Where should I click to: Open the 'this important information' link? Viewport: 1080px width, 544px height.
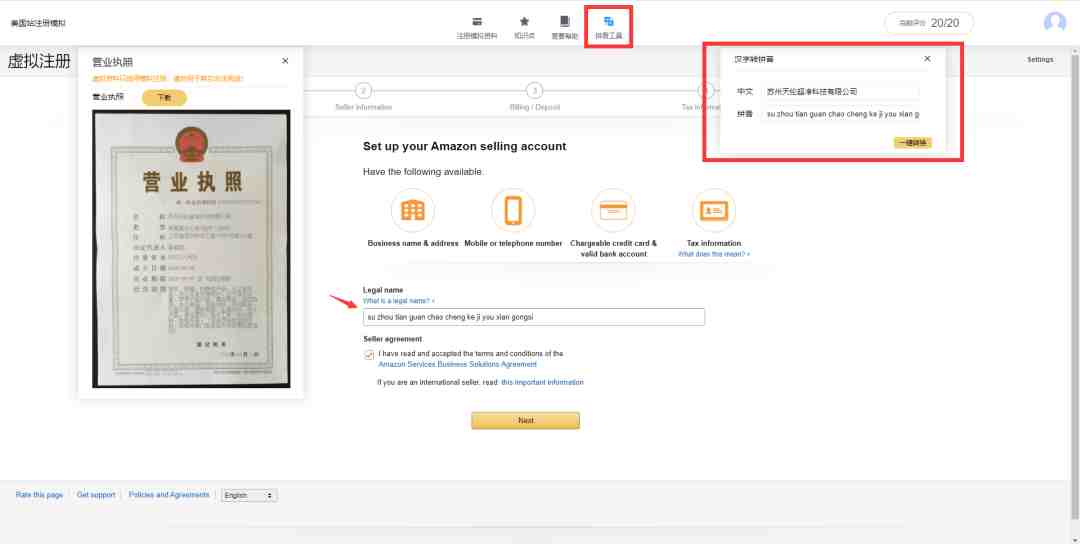pyautogui.click(x=542, y=382)
